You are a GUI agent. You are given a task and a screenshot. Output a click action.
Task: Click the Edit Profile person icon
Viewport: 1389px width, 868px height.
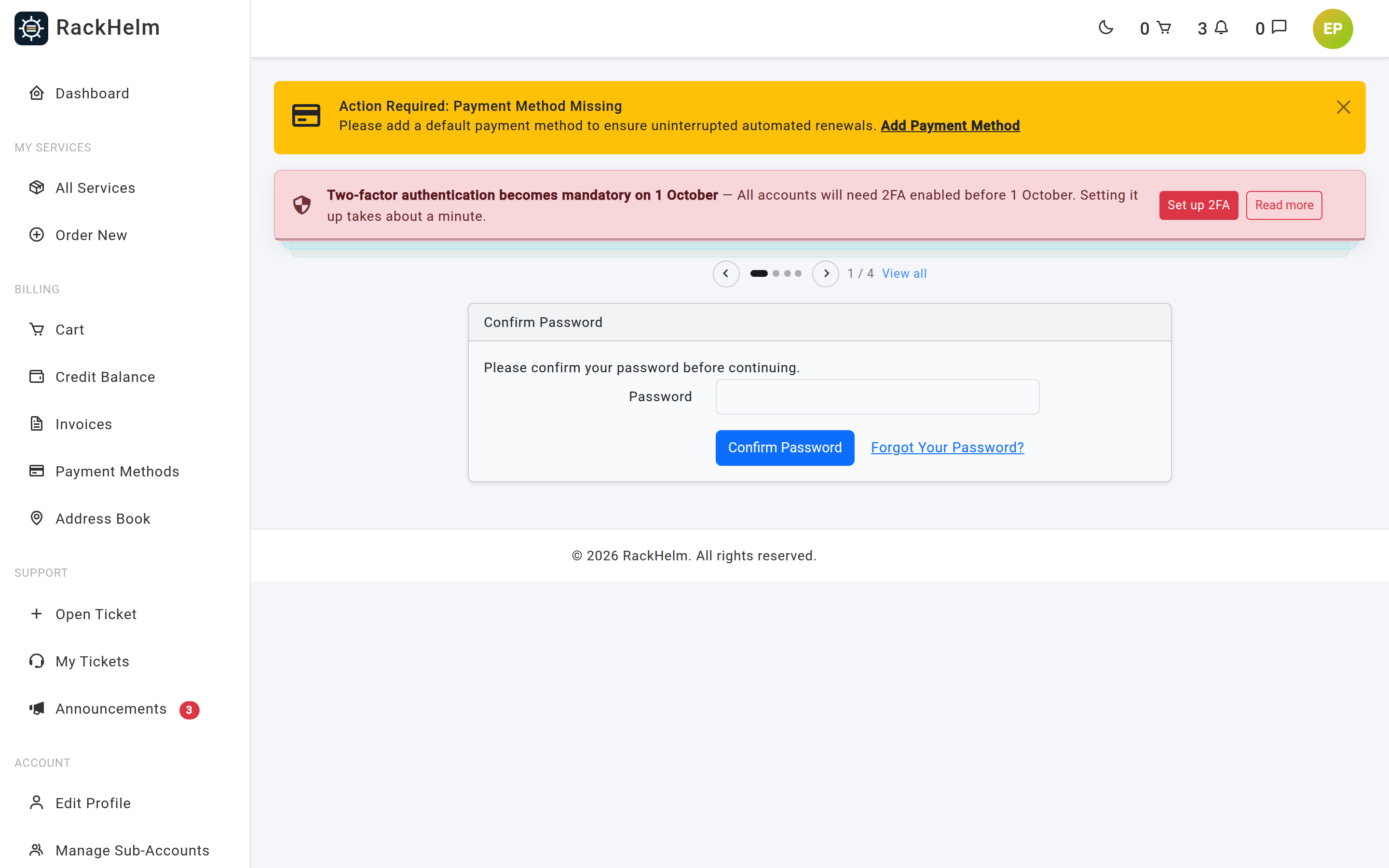coord(37,802)
